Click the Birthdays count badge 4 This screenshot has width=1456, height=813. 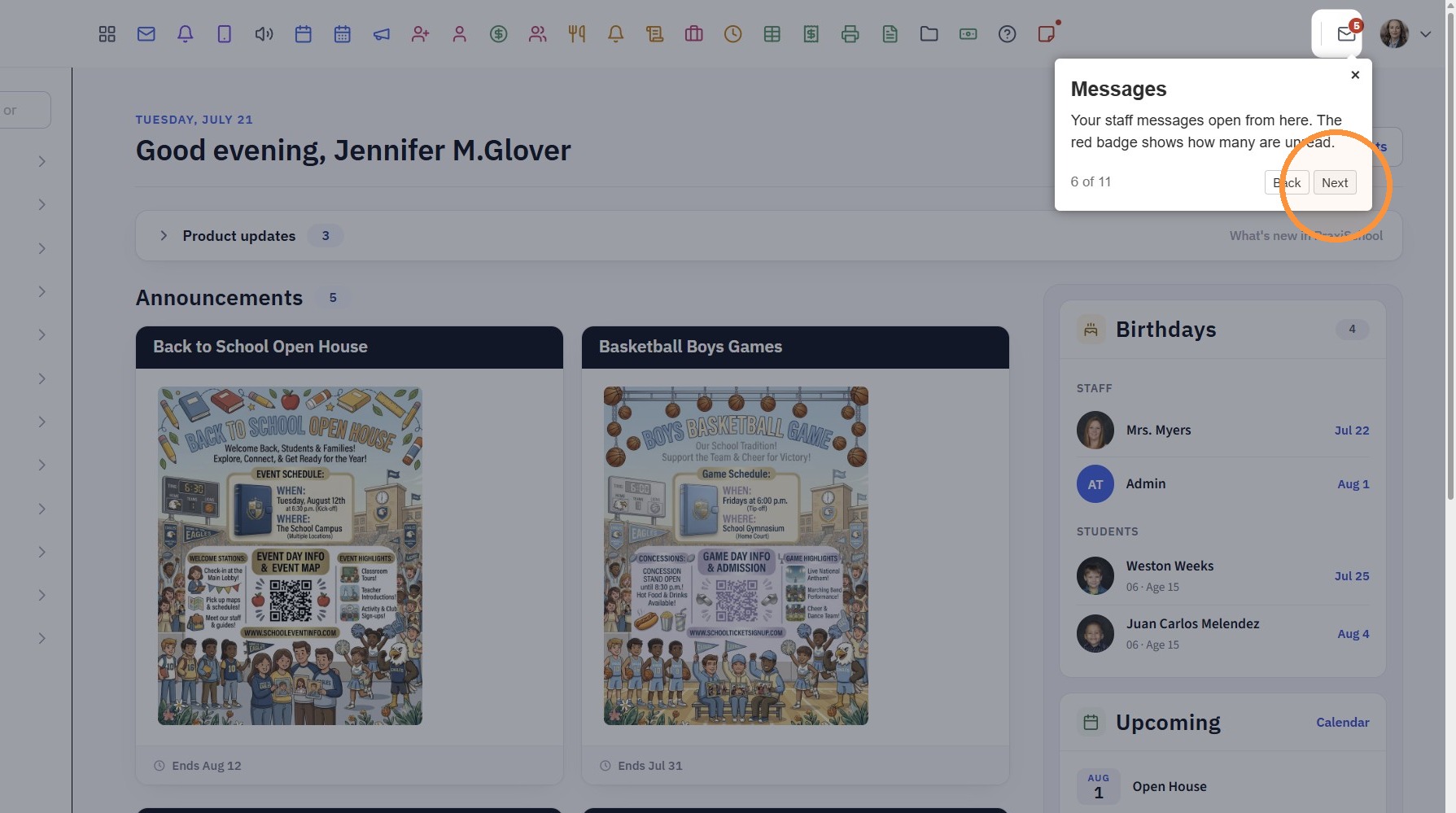[1353, 330]
